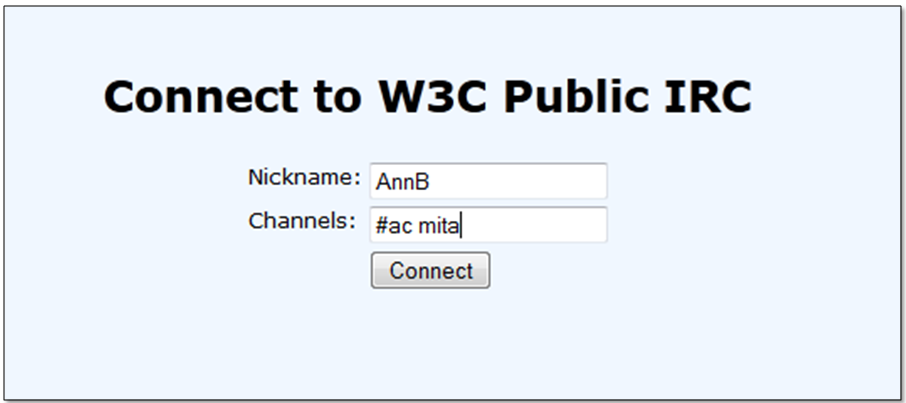Click the Connect button
Viewport: 906px width, 403px height.
click(430, 271)
